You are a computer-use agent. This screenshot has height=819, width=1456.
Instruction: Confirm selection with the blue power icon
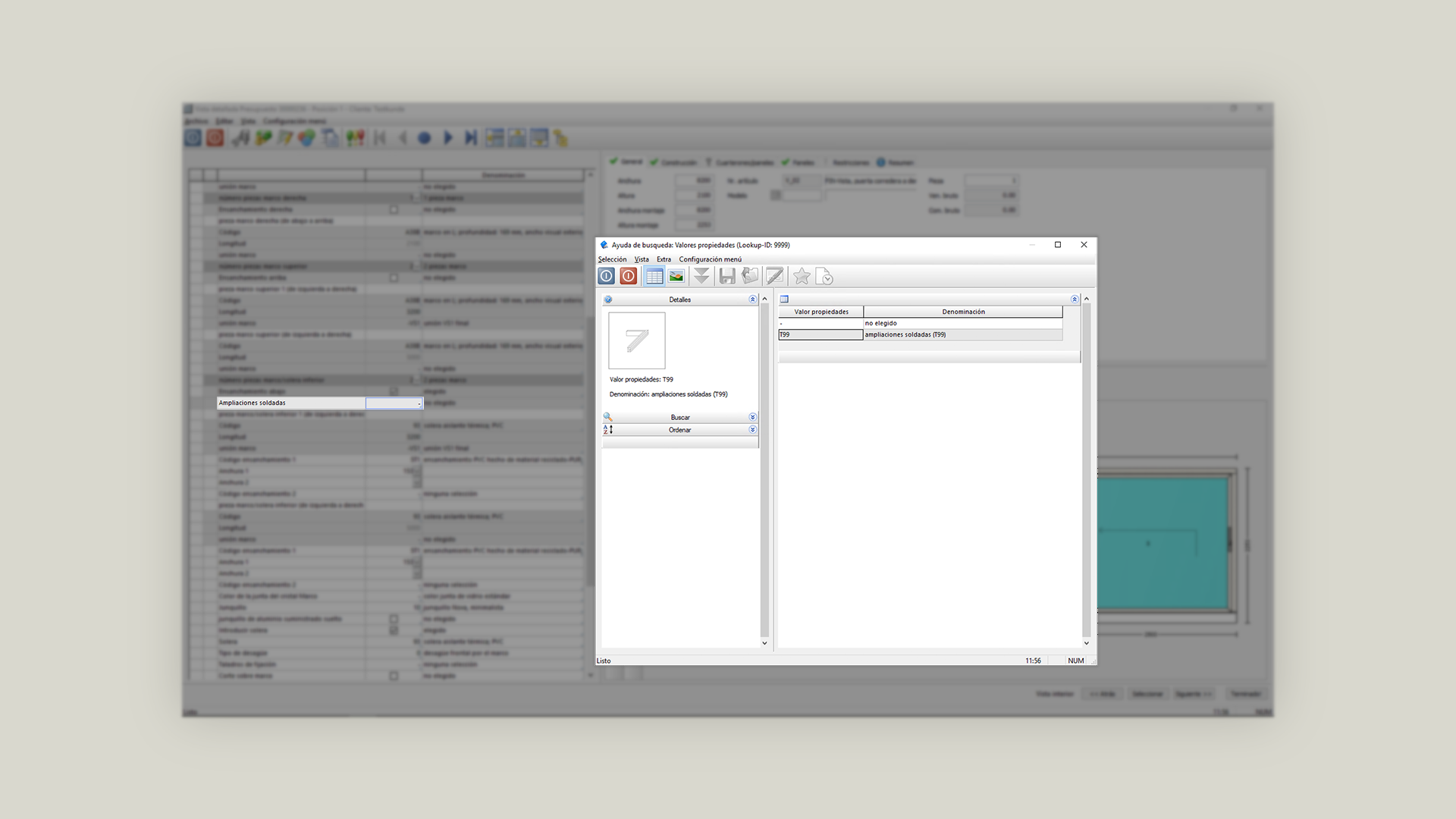click(x=607, y=277)
